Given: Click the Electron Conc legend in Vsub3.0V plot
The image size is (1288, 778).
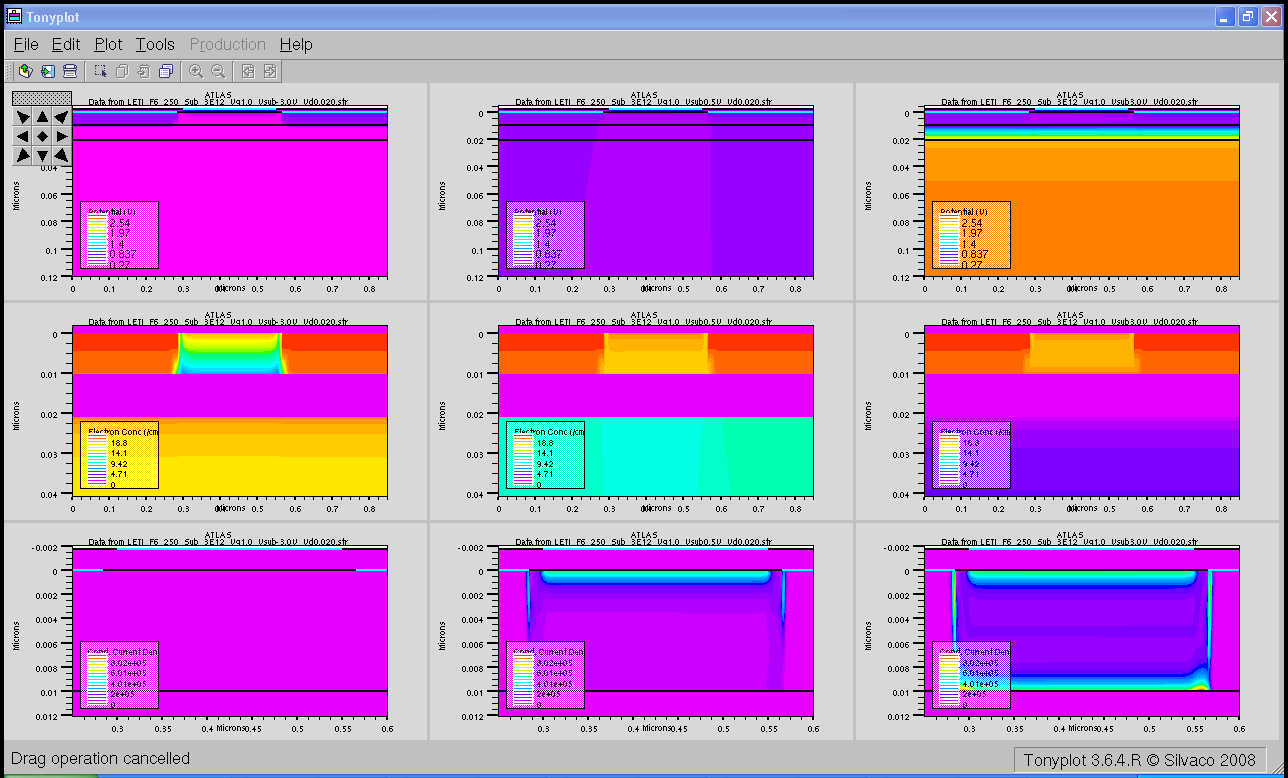Looking at the screenshot, I should tap(971, 455).
